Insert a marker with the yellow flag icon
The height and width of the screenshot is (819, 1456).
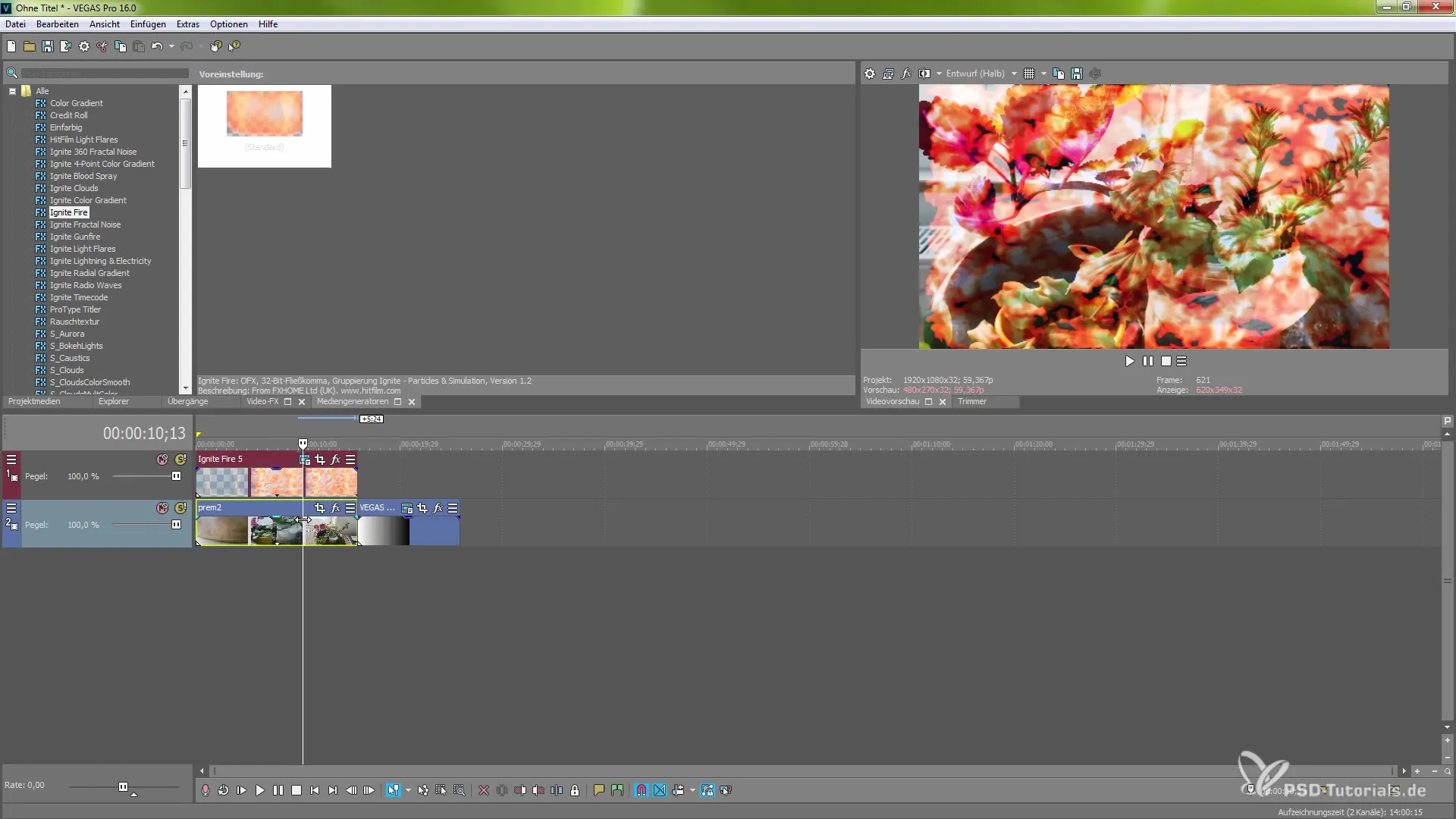598,790
